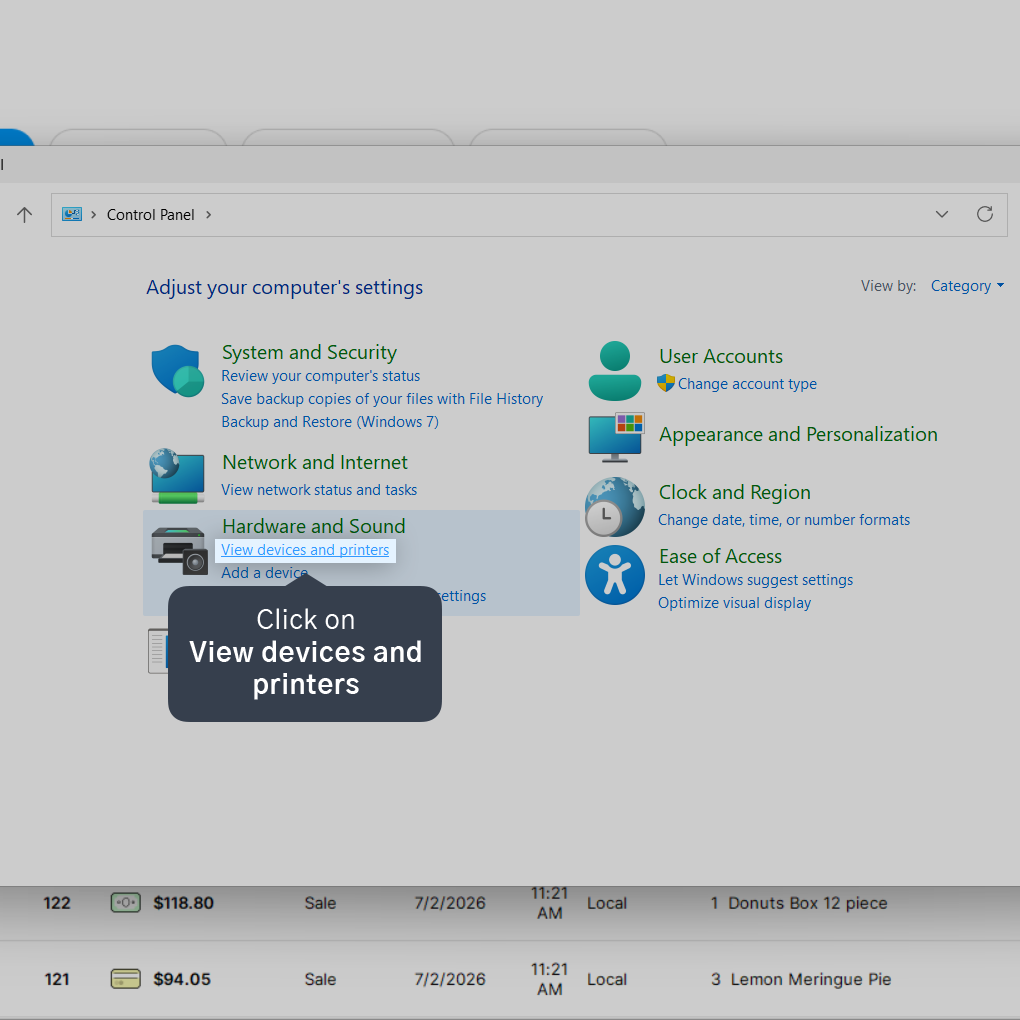Select the Control Panel breadcrumb
This screenshot has width=1020, height=1020.
pyautogui.click(x=150, y=215)
